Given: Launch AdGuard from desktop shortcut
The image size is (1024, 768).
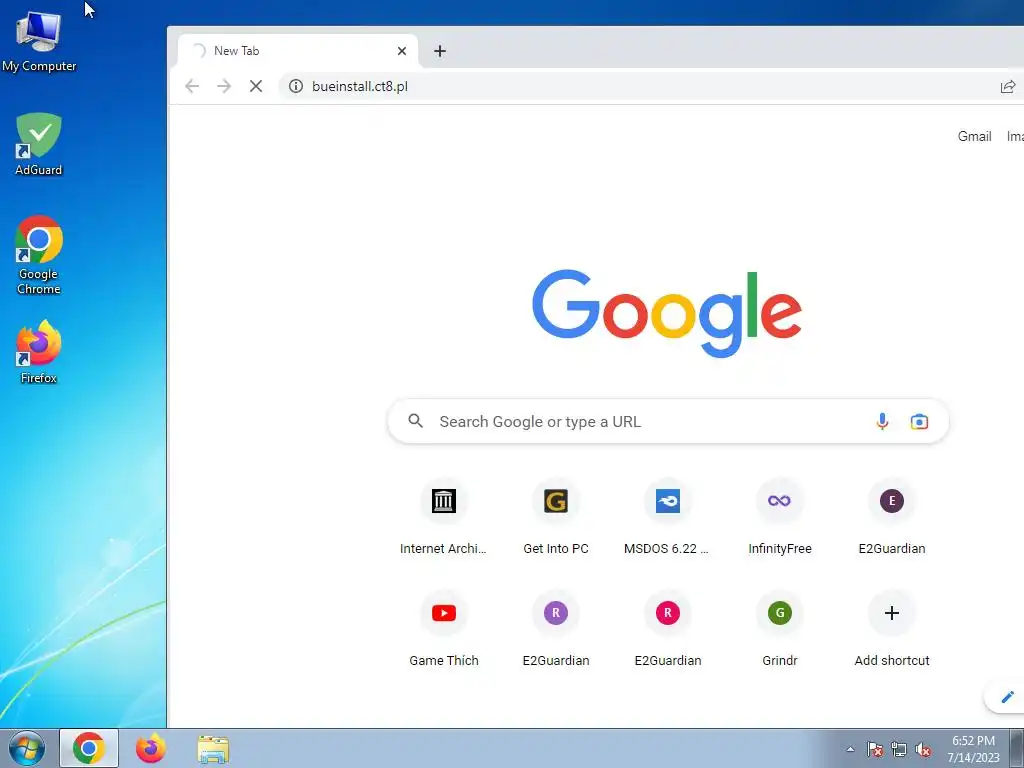Looking at the screenshot, I should [x=39, y=144].
